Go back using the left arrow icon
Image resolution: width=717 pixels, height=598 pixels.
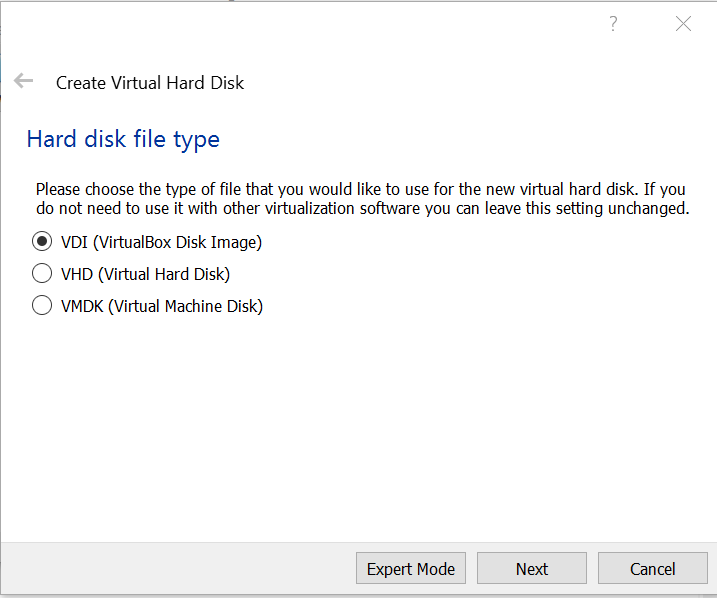23,82
